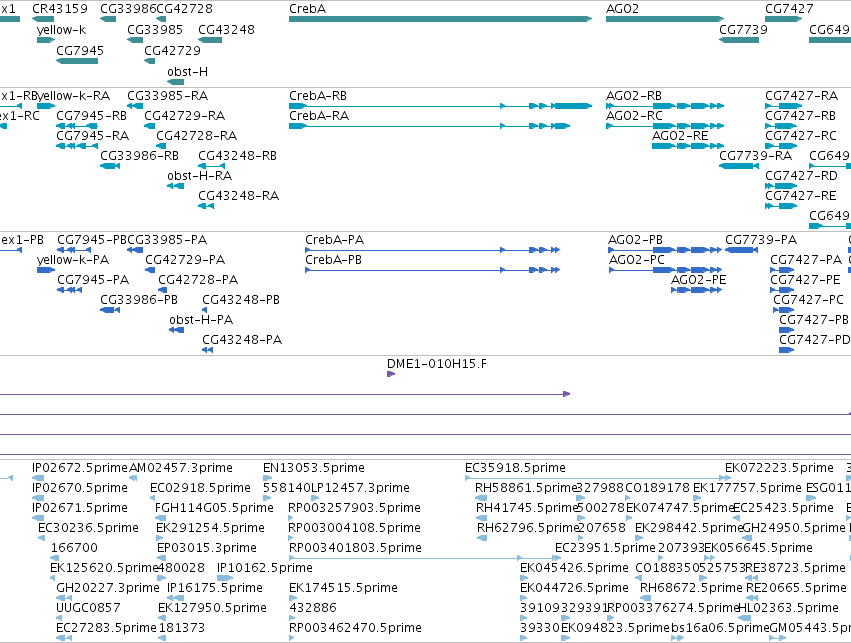
Task: Select the yellow-k-PA protein feature
Action: click(46, 270)
